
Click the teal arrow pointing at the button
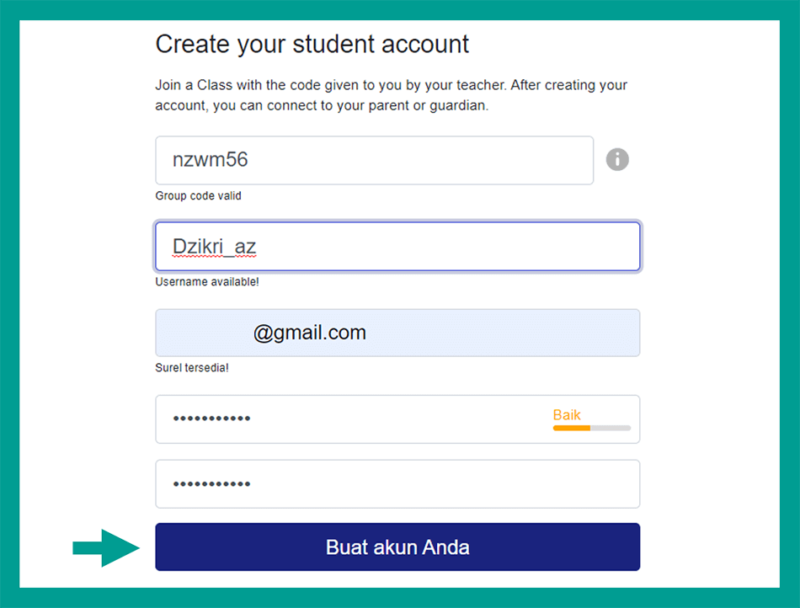click(x=106, y=548)
